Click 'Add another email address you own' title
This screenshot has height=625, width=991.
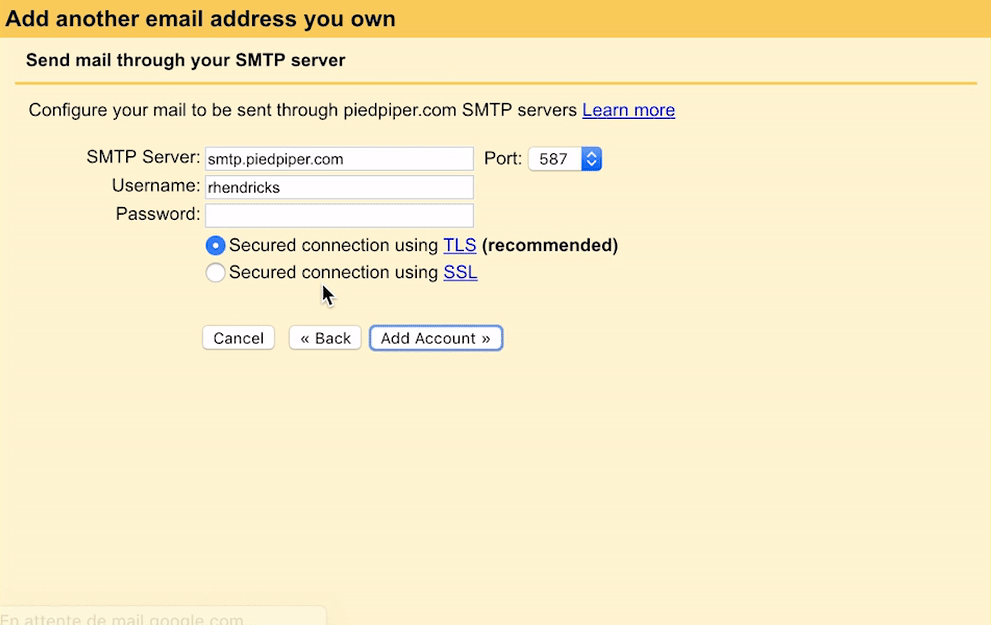click(x=200, y=19)
